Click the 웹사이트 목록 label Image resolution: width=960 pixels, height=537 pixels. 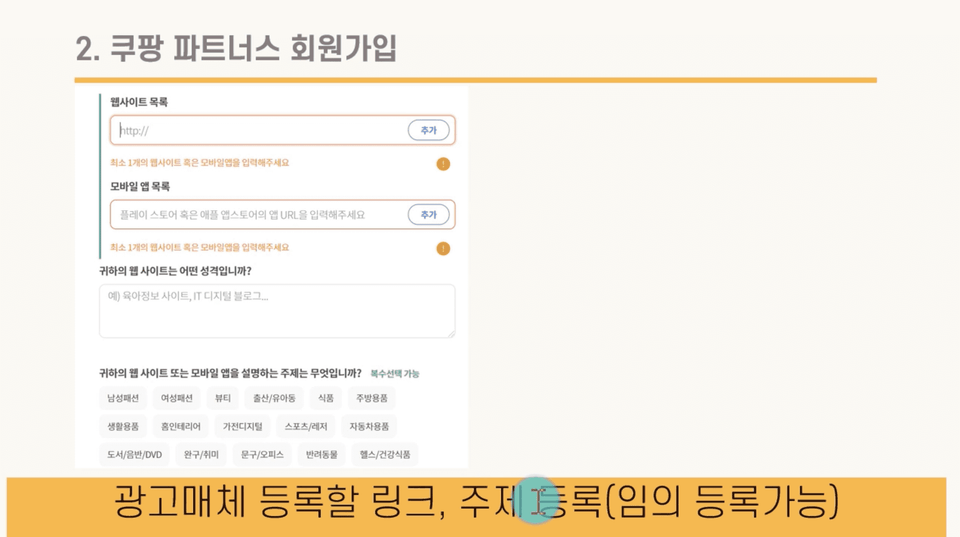coord(139,102)
